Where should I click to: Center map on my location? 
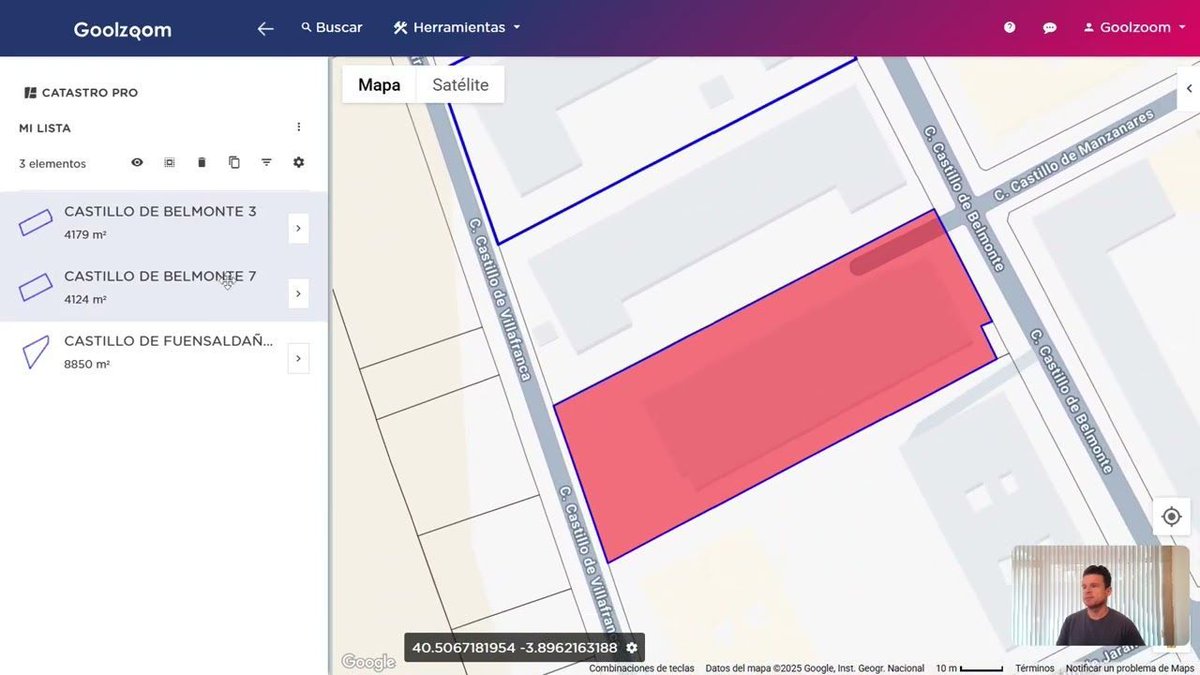1171,517
